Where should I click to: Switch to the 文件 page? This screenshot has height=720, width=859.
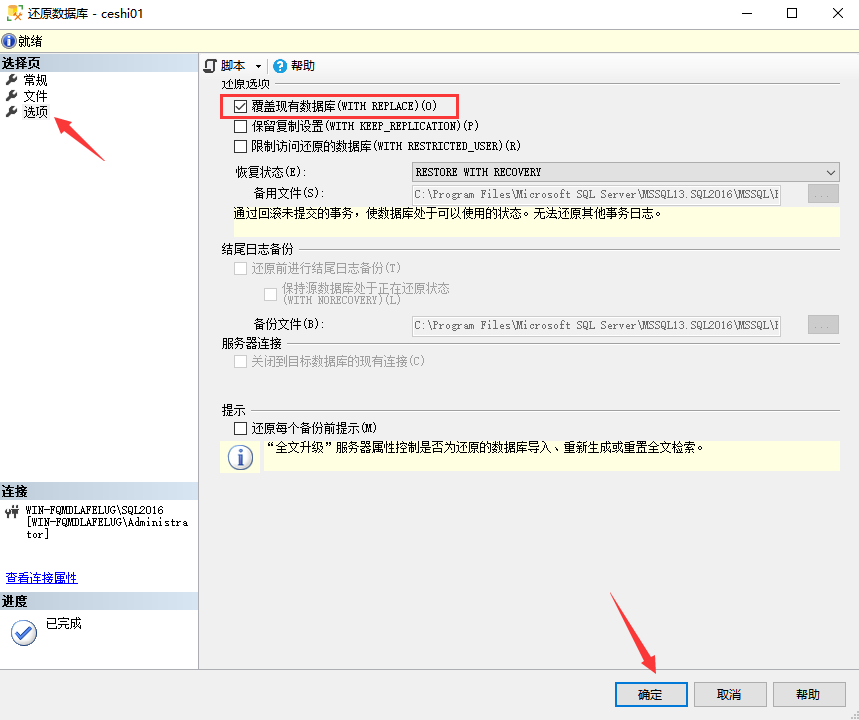coord(35,96)
